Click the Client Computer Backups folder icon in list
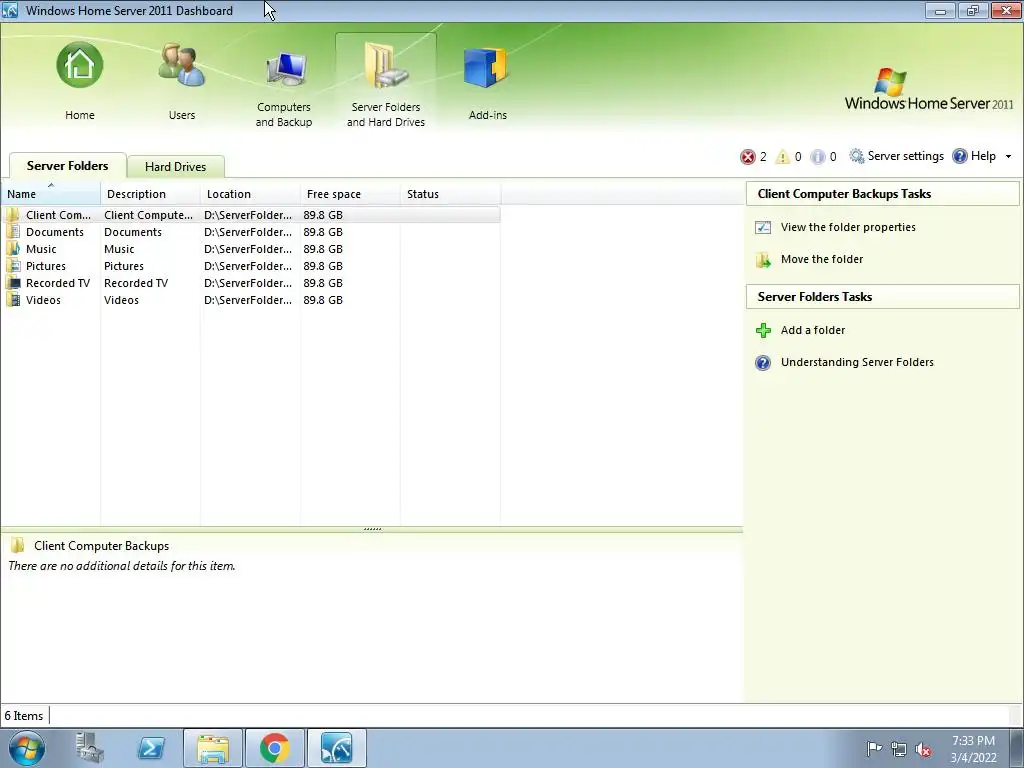The image size is (1024, 768). (x=13, y=215)
